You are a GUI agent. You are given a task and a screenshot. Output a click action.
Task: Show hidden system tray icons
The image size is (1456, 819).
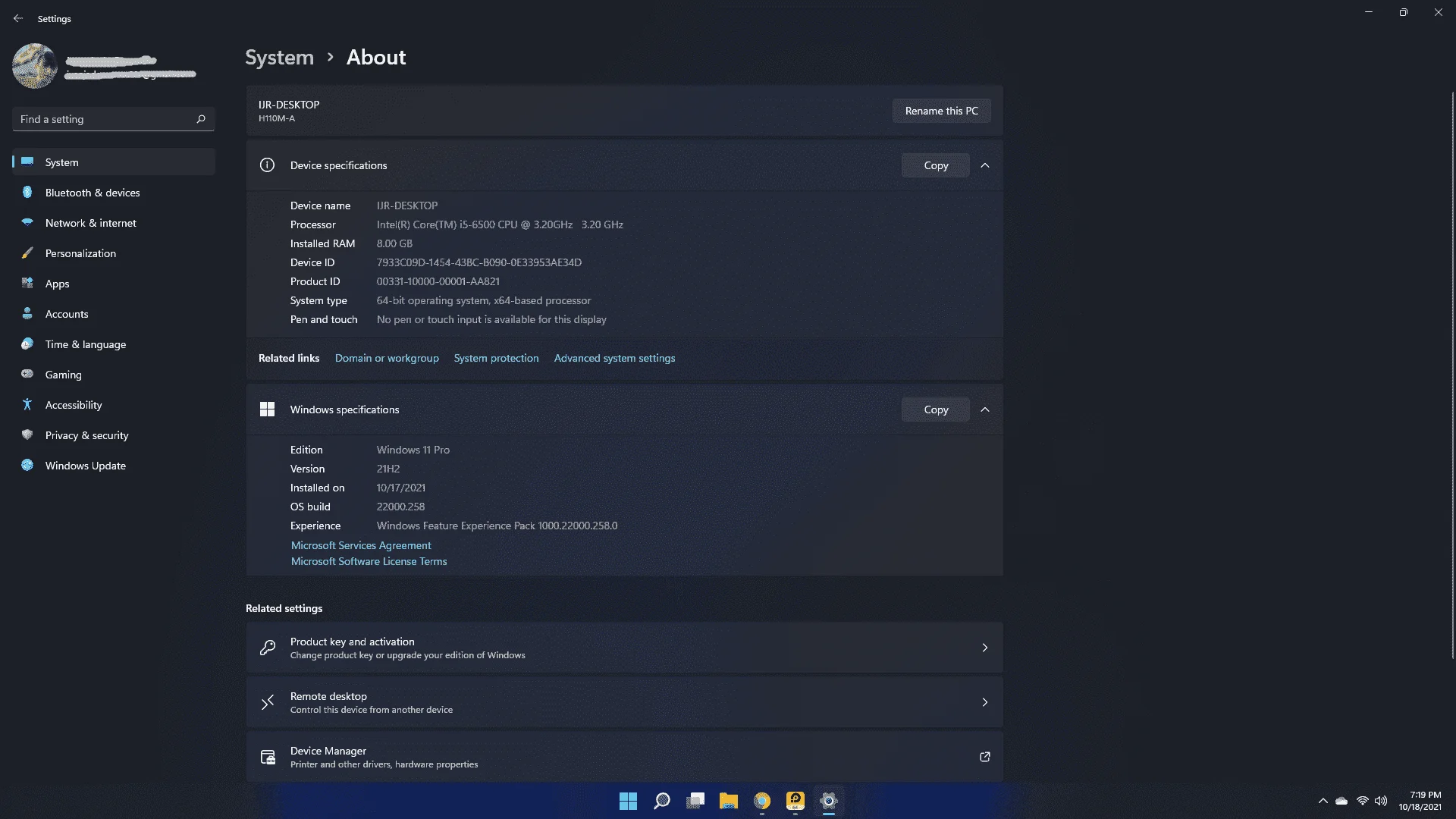[1323, 801]
